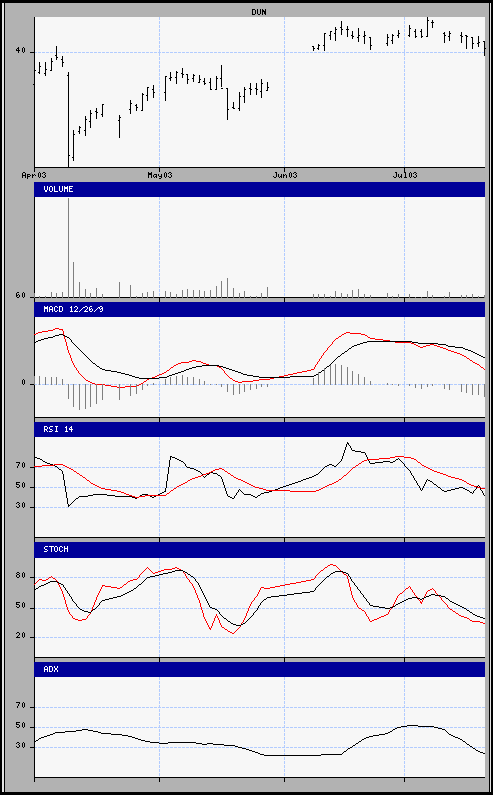Select the MACD 12/26/9 panel header

260,309
